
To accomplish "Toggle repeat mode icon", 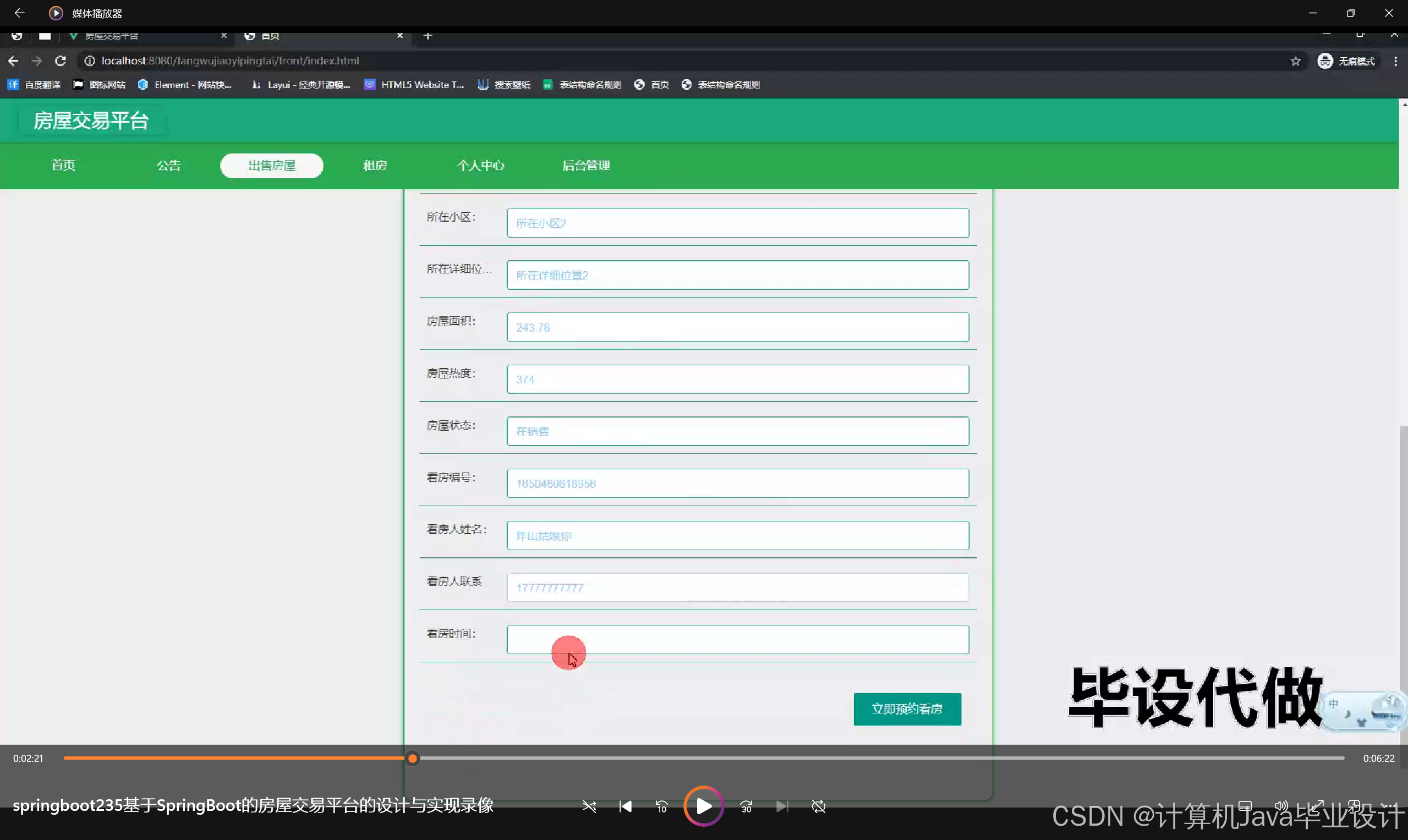I will [818, 806].
